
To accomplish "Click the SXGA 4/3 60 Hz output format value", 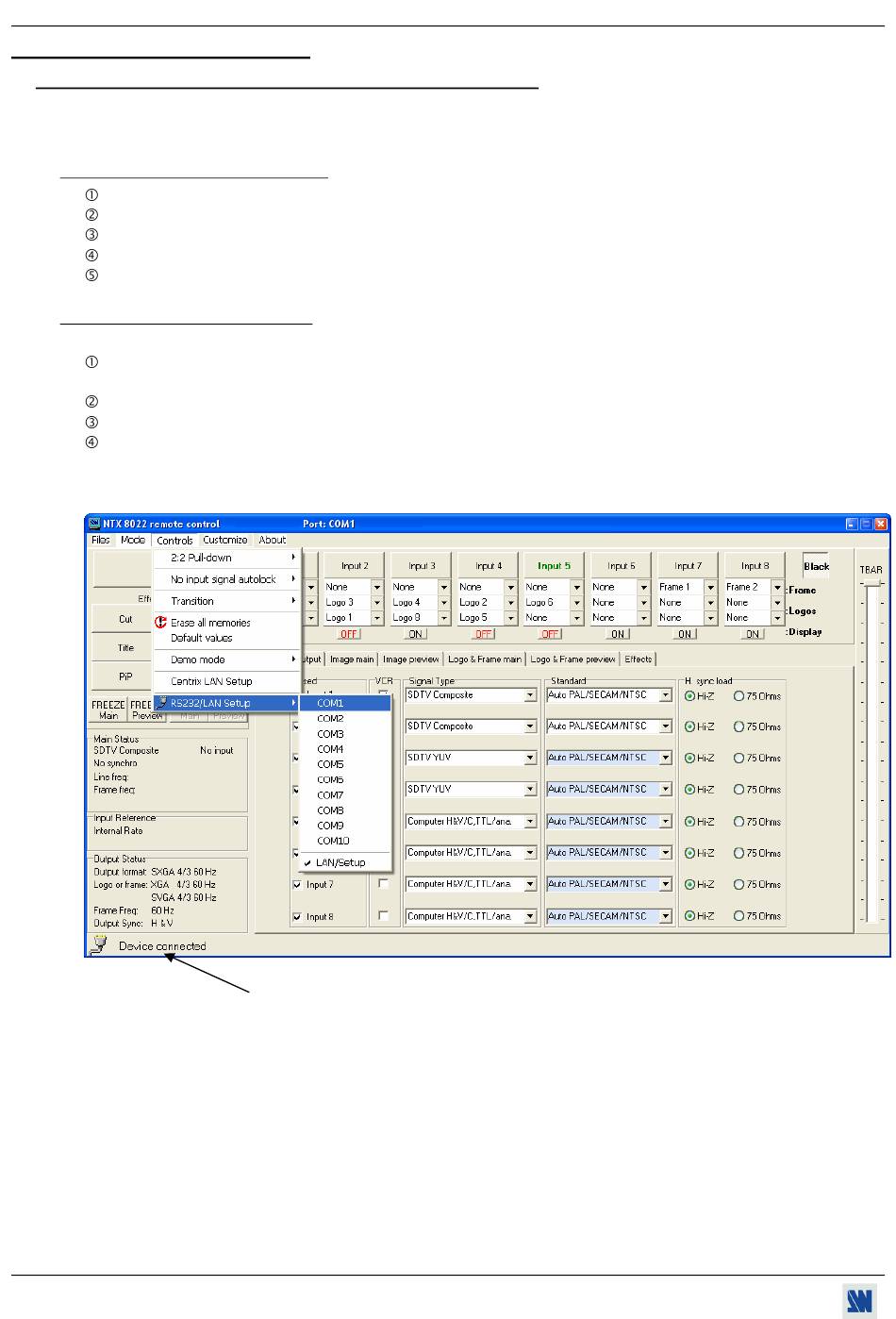I will click(x=183, y=872).
